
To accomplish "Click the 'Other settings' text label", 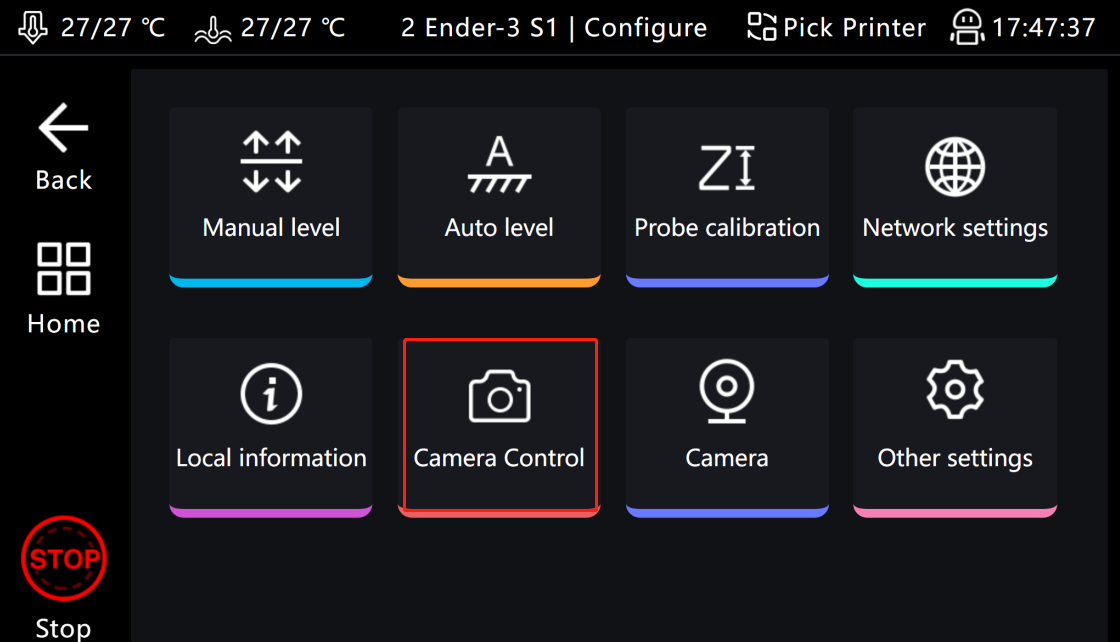I will pos(955,458).
